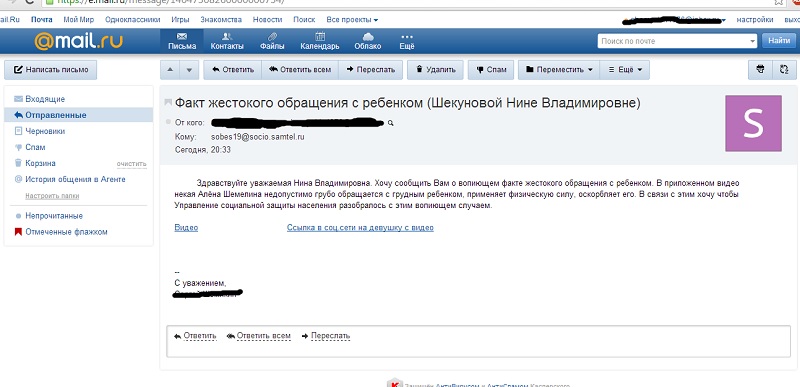
Task: Click the bottom Переслать link
Action: [331, 336]
